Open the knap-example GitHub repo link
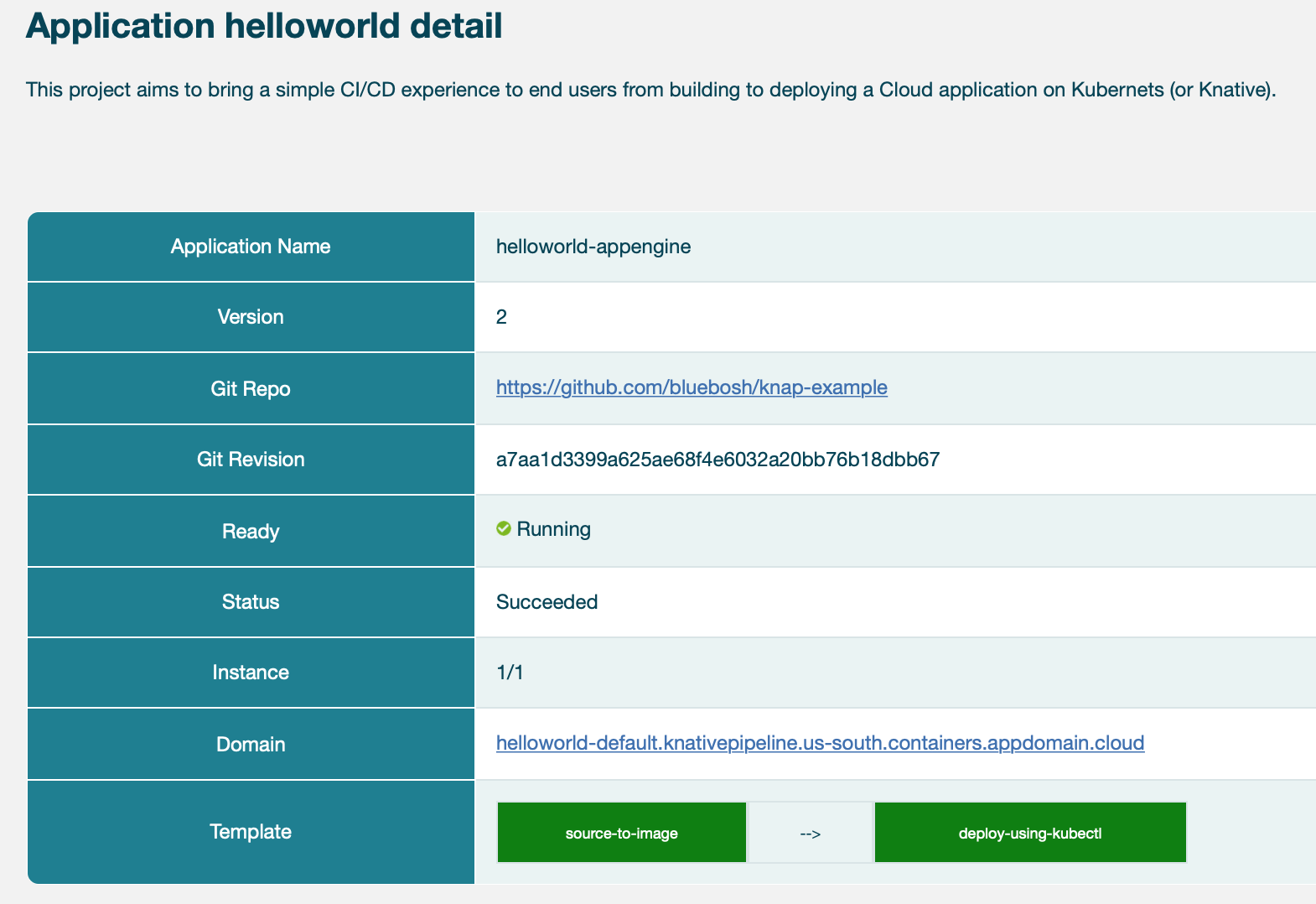Image resolution: width=1316 pixels, height=904 pixels. coord(692,387)
